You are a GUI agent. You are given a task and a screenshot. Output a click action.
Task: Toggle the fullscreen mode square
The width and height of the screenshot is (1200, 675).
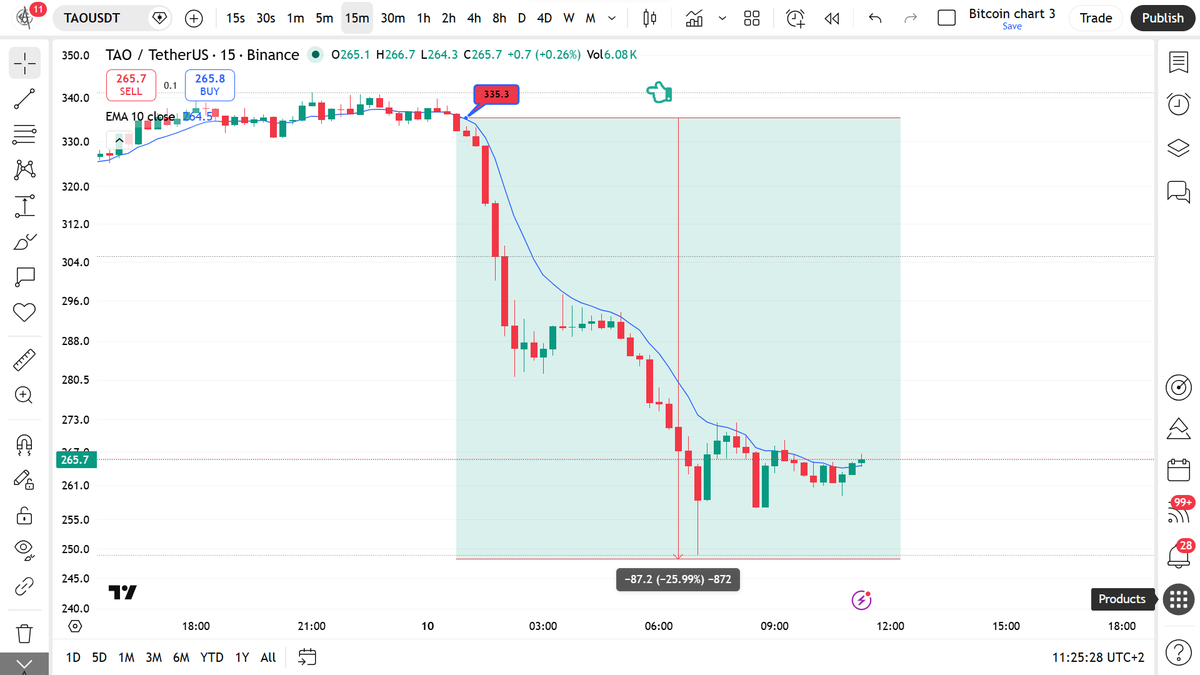(x=946, y=18)
